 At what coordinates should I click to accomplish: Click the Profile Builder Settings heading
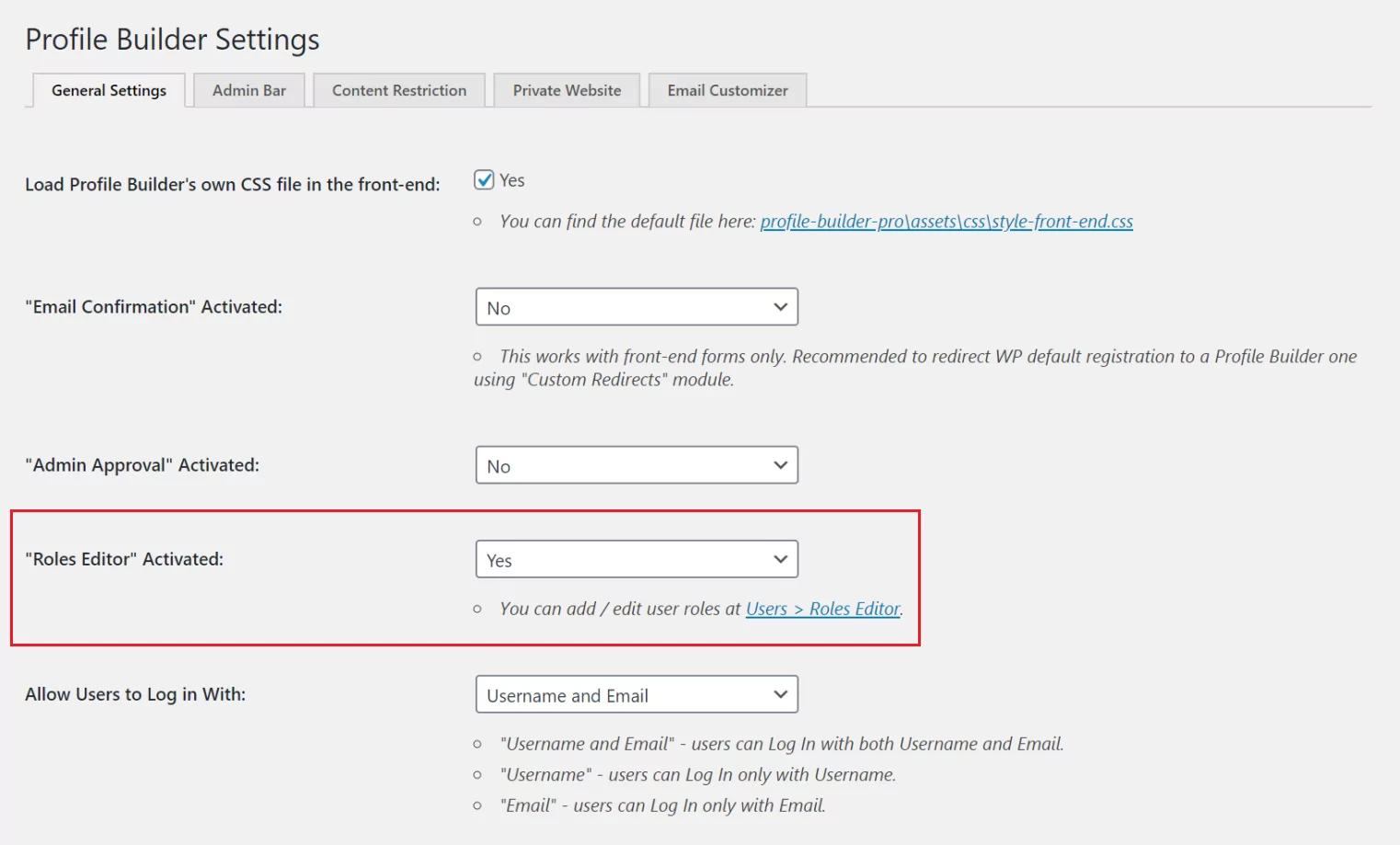pyautogui.click(x=173, y=40)
